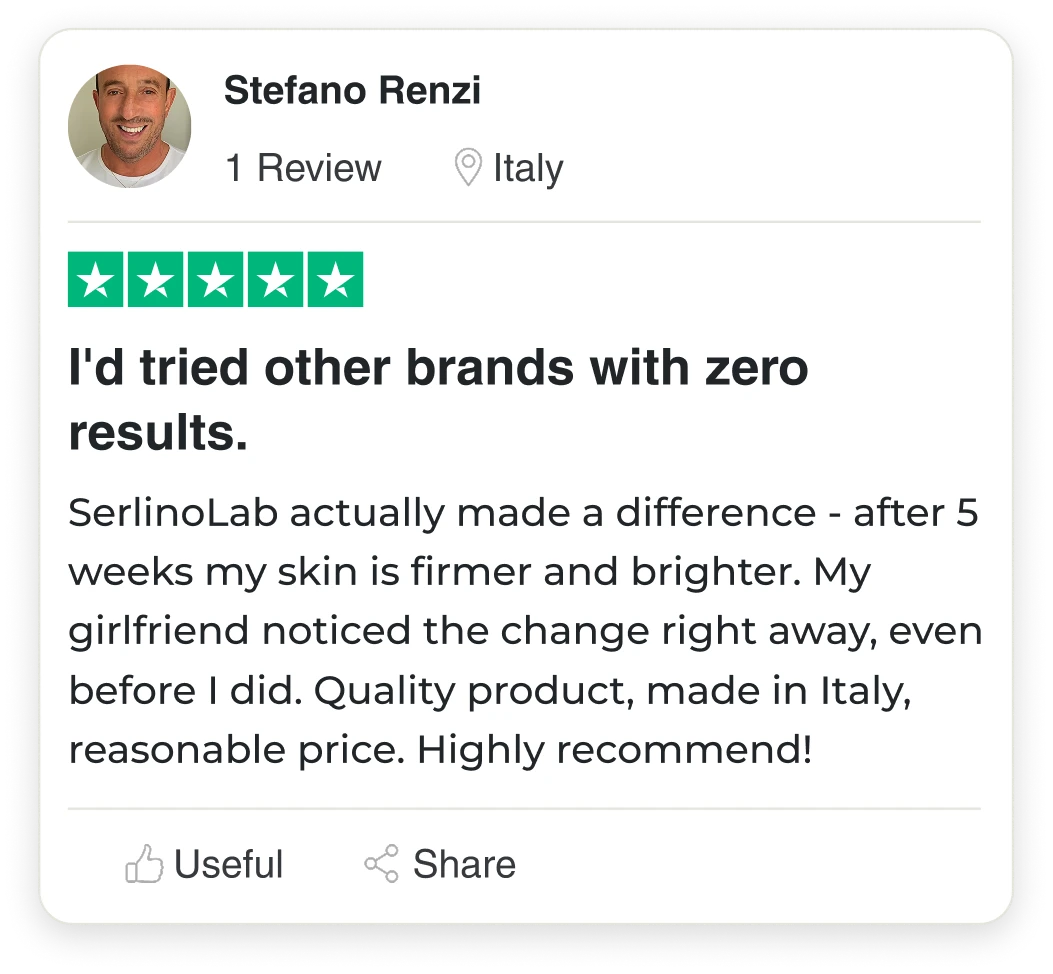1053x974 pixels.
Task: Click the "Highly recommend!" sentence
Action: point(614,749)
